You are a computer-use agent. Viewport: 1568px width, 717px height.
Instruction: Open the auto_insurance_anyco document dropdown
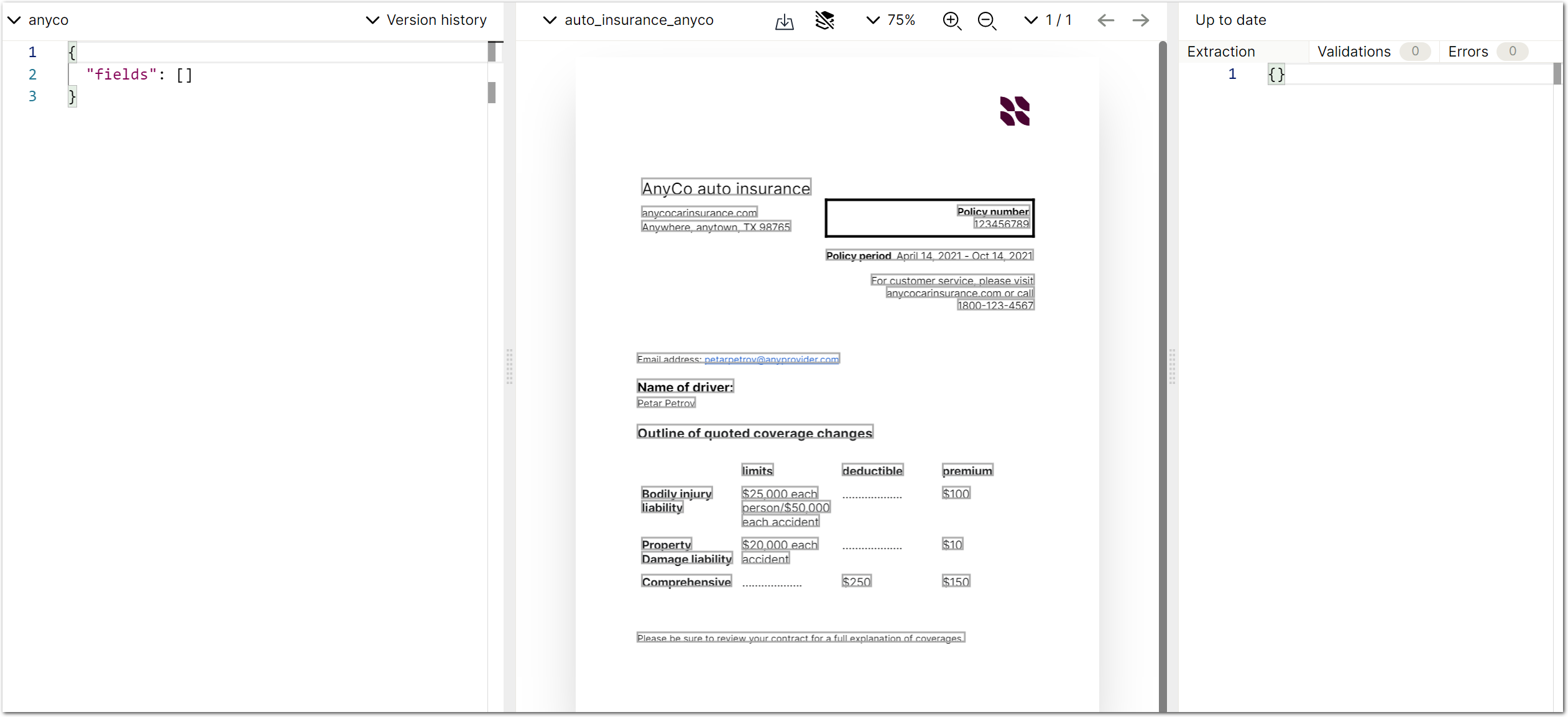click(x=629, y=21)
